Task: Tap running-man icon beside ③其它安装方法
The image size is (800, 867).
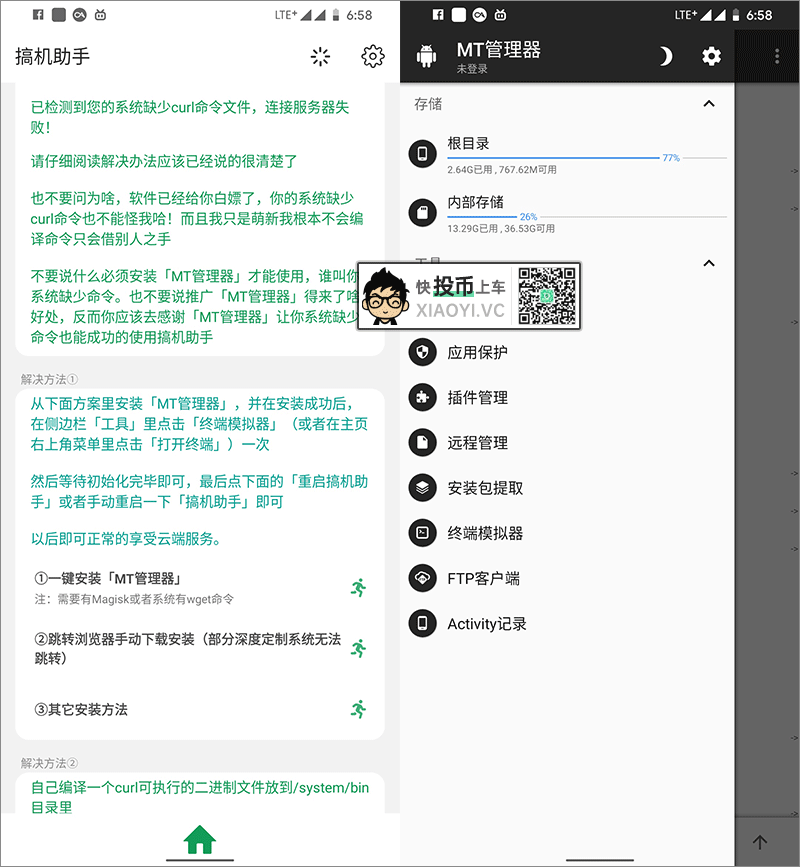Action: (x=358, y=709)
